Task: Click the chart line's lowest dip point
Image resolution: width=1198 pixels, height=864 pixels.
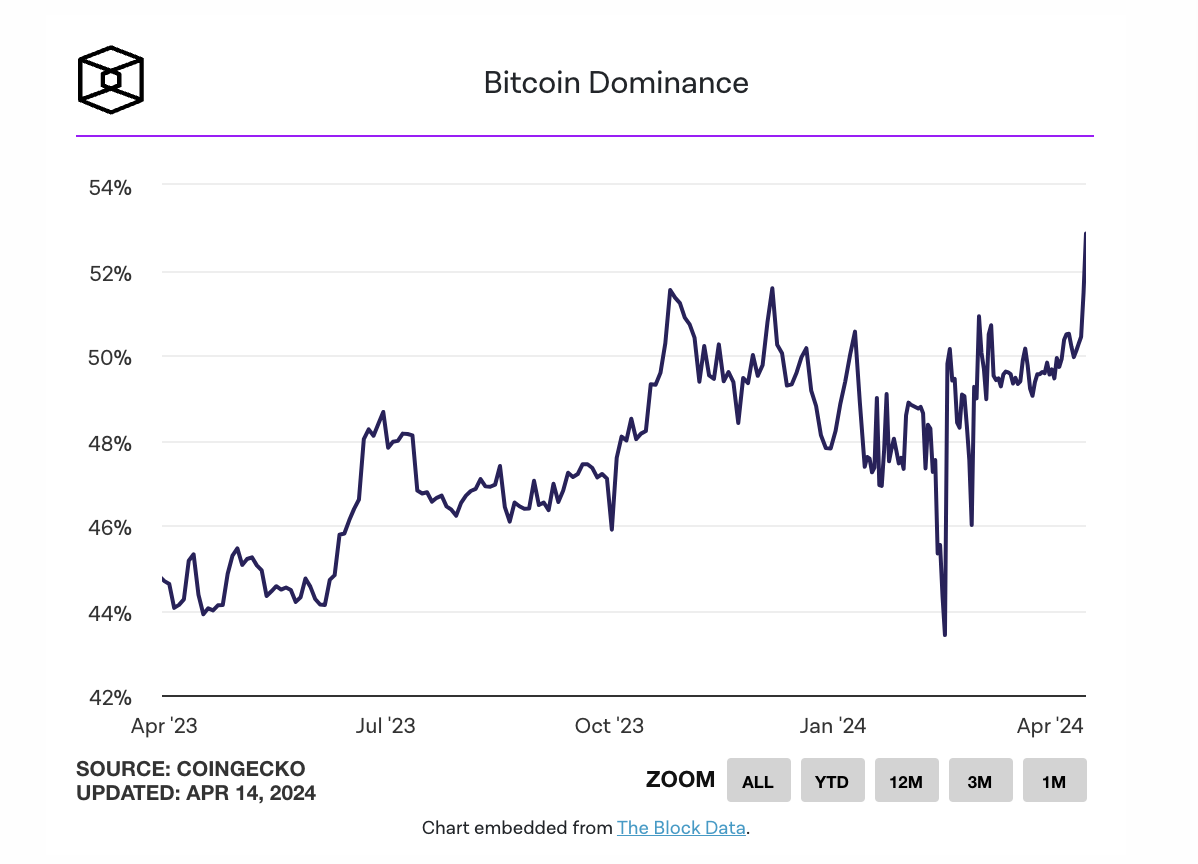Action: click(x=945, y=634)
